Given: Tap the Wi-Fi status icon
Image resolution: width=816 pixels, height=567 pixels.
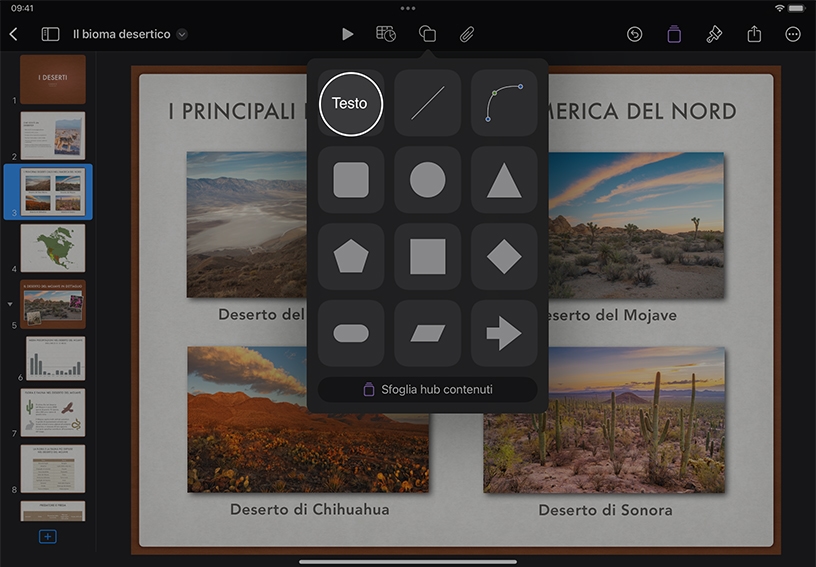Looking at the screenshot, I should point(780,8).
